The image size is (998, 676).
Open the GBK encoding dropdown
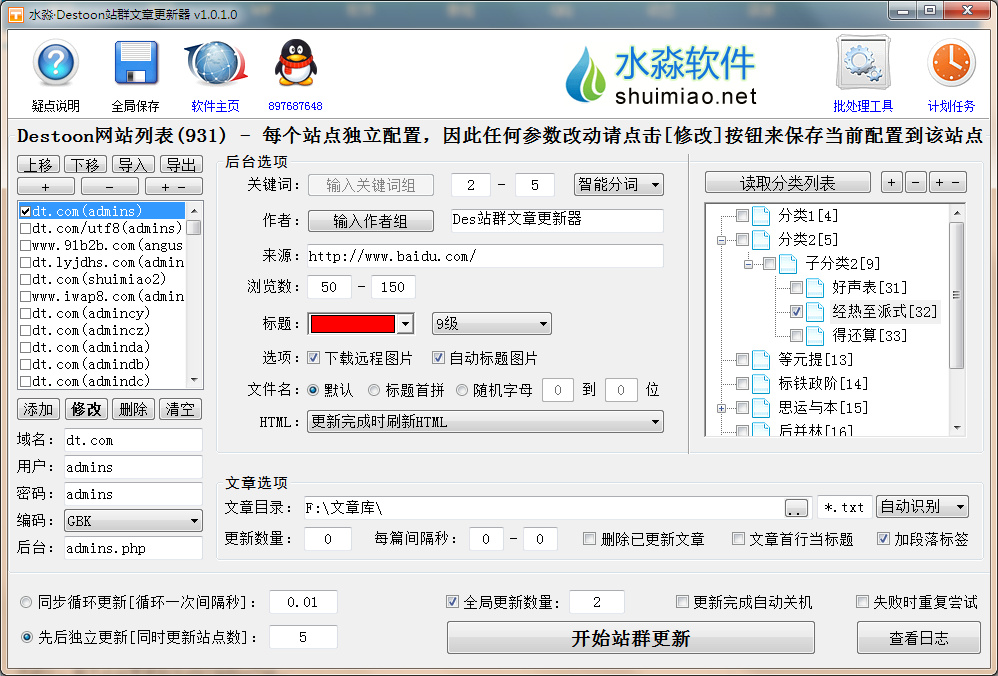pos(133,521)
